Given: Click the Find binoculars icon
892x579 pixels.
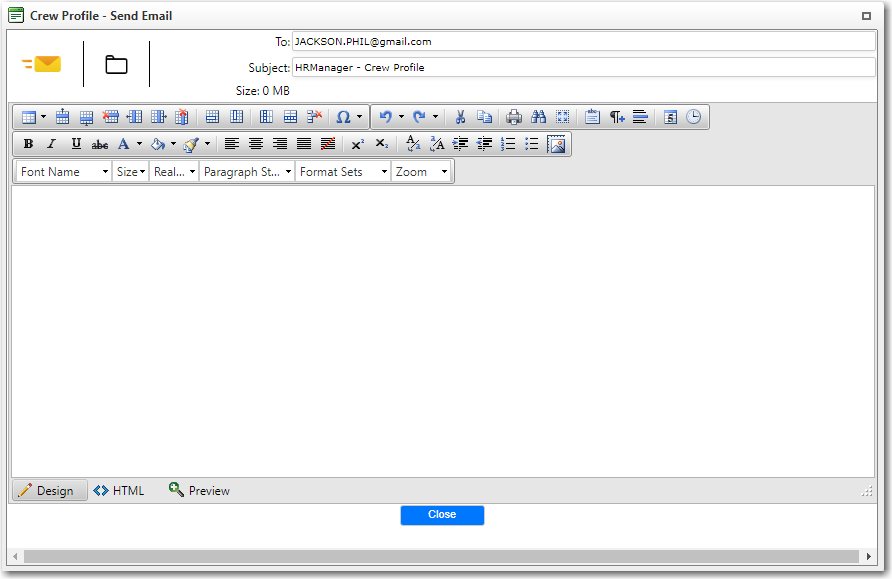Looking at the screenshot, I should [x=538, y=117].
